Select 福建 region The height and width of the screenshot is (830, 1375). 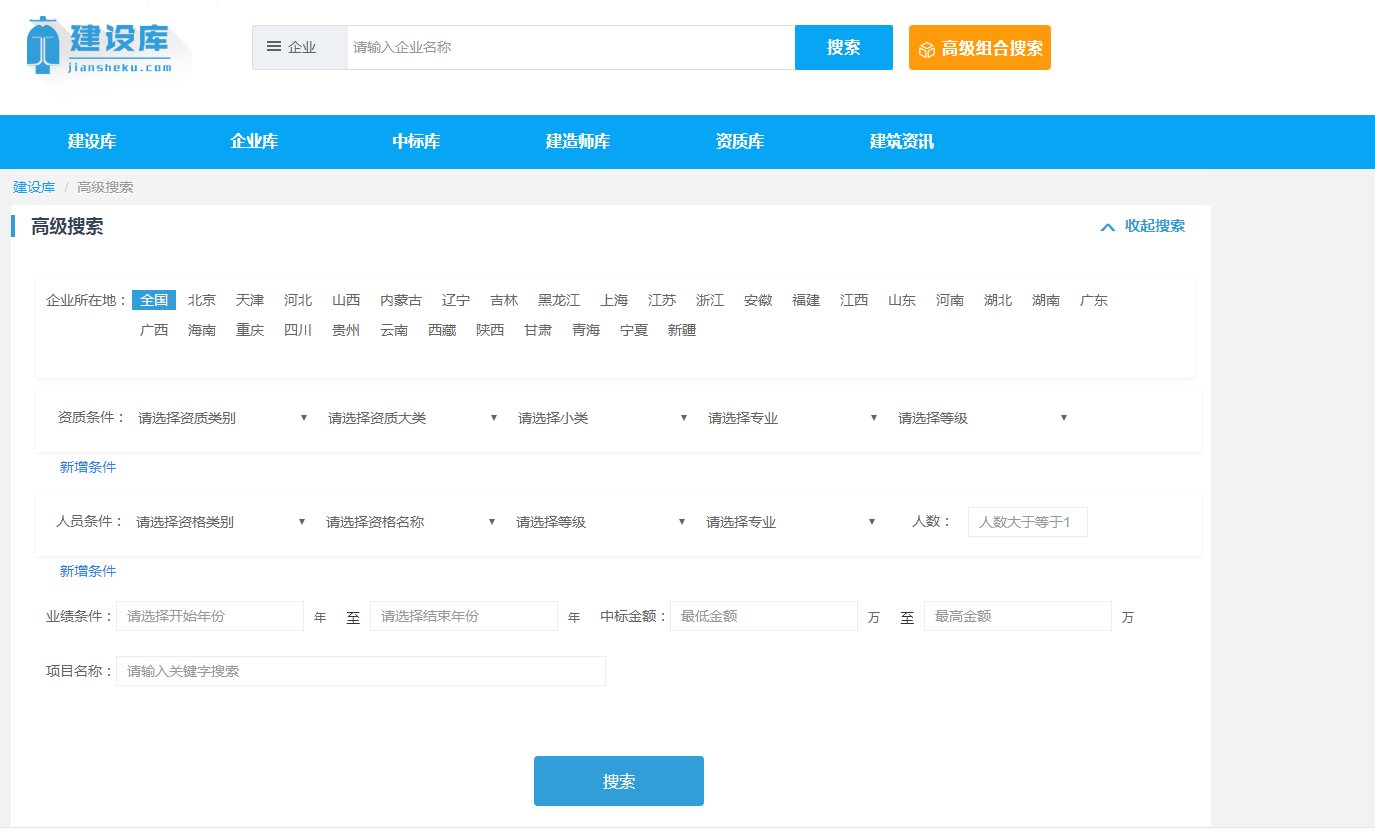(x=806, y=300)
